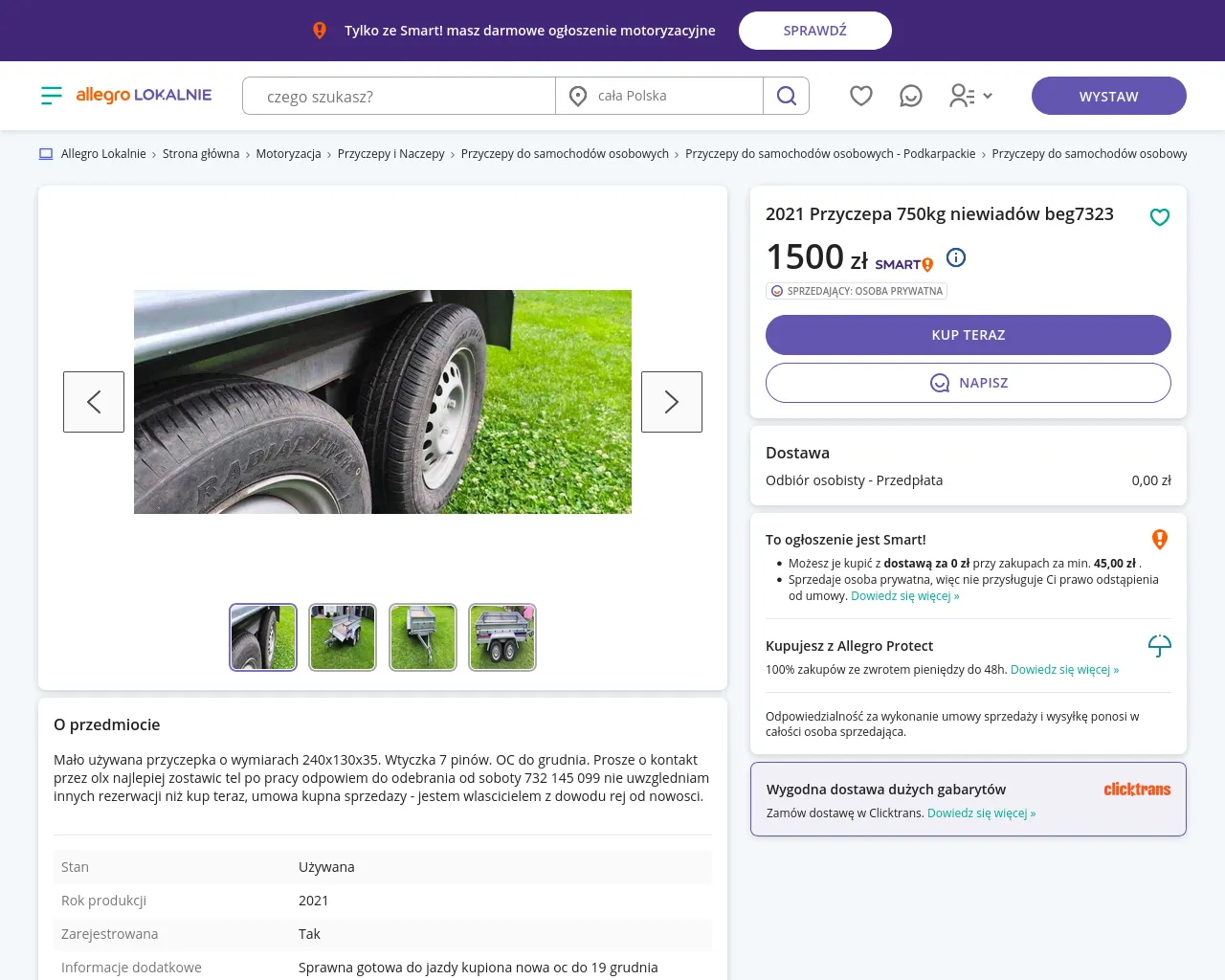Open the Motoryzacja breadcrumb link
The image size is (1225, 980).
pyautogui.click(x=288, y=154)
